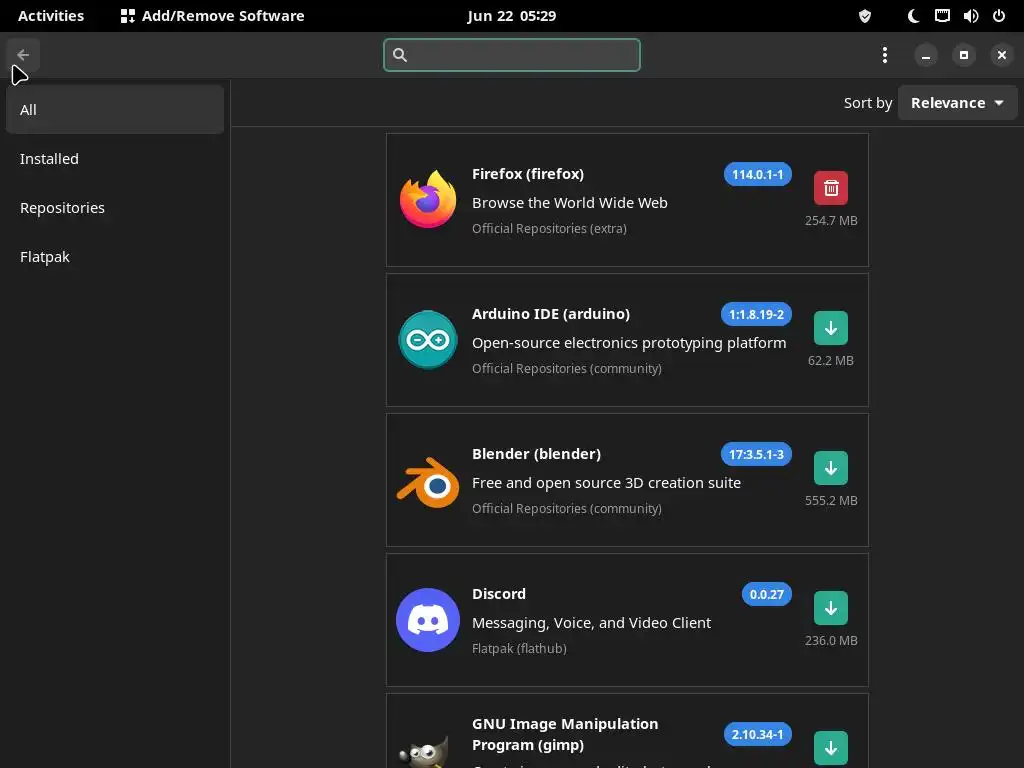
Task: Open the network status tray icon
Action: pos(942,16)
